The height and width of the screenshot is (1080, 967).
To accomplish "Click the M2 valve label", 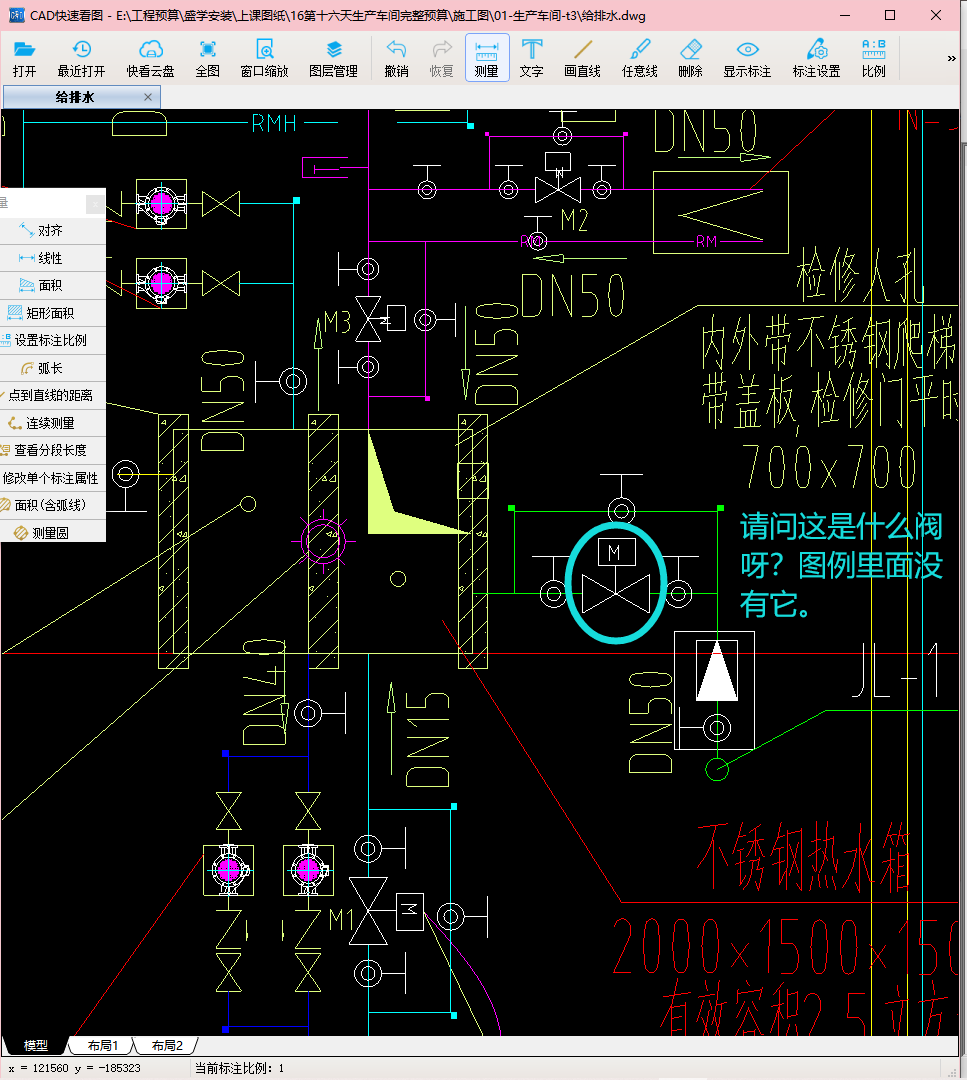I will [x=574, y=220].
